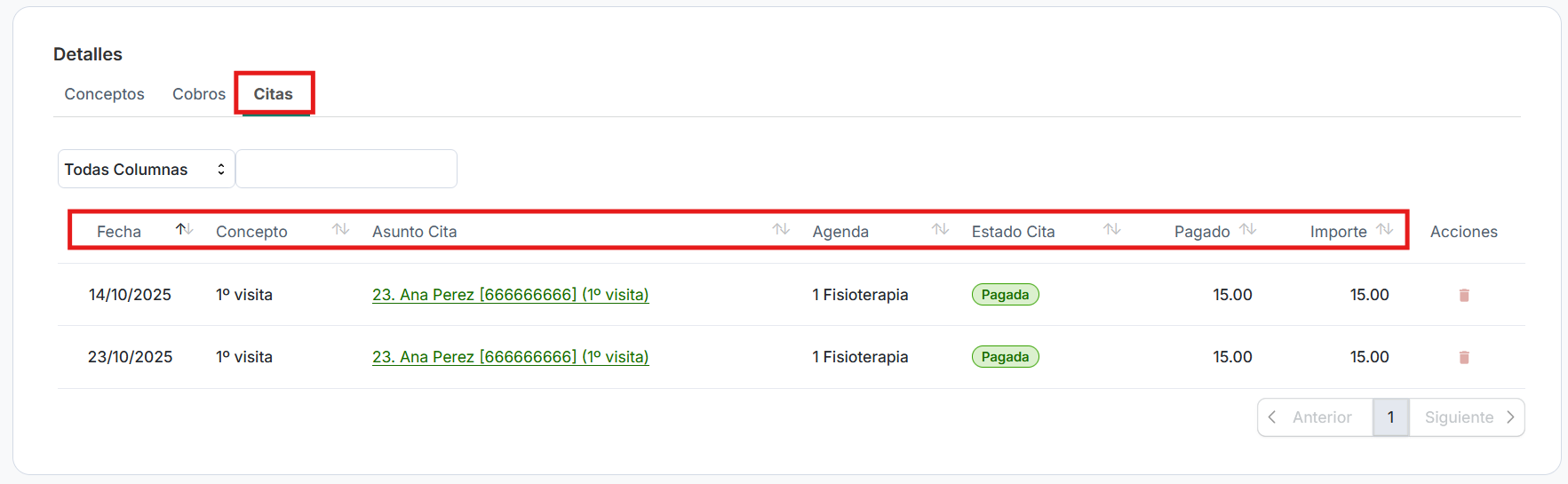Sort table by Fecha column arrows
The width and height of the screenshot is (1568, 484).
[x=184, y=230]
